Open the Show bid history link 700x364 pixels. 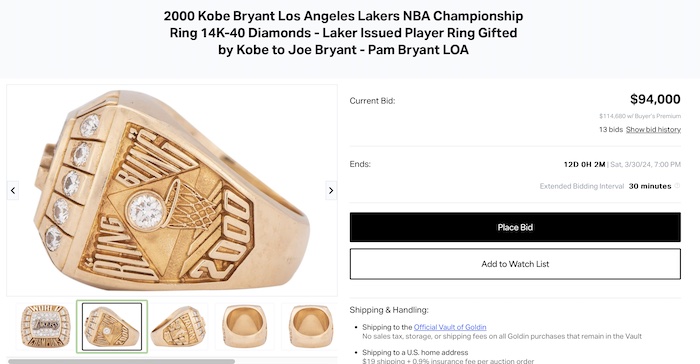[x=653, y=130]
